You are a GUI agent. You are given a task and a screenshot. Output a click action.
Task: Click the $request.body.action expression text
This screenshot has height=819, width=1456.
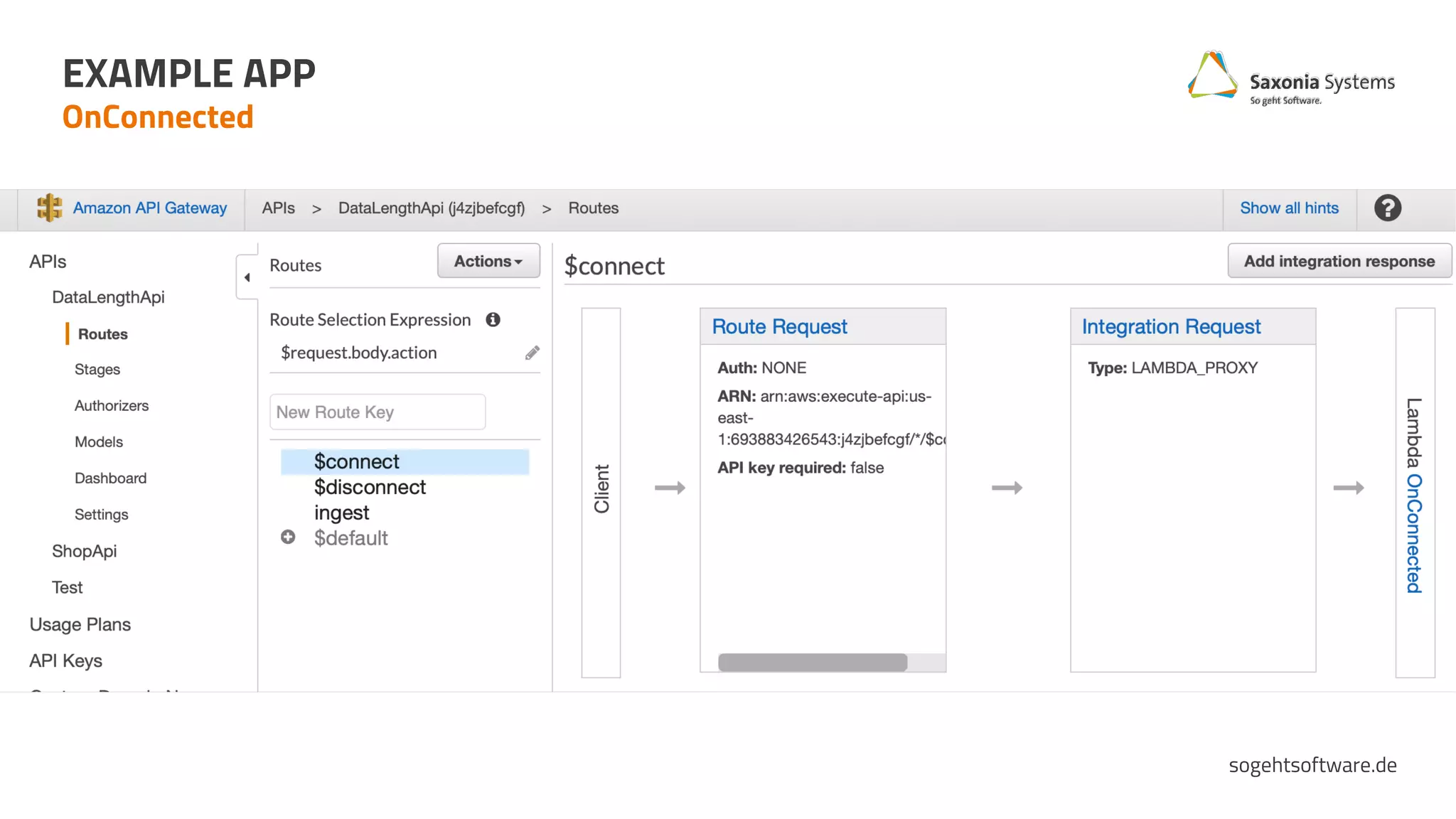point(358,353)
